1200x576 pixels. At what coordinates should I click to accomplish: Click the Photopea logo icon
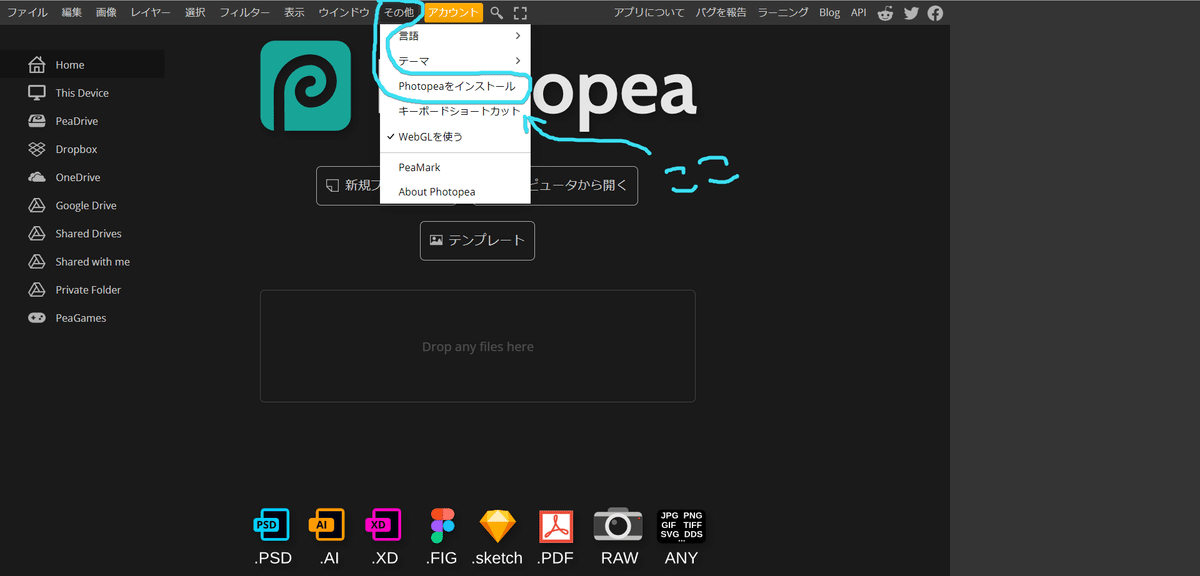coord(305,85)
